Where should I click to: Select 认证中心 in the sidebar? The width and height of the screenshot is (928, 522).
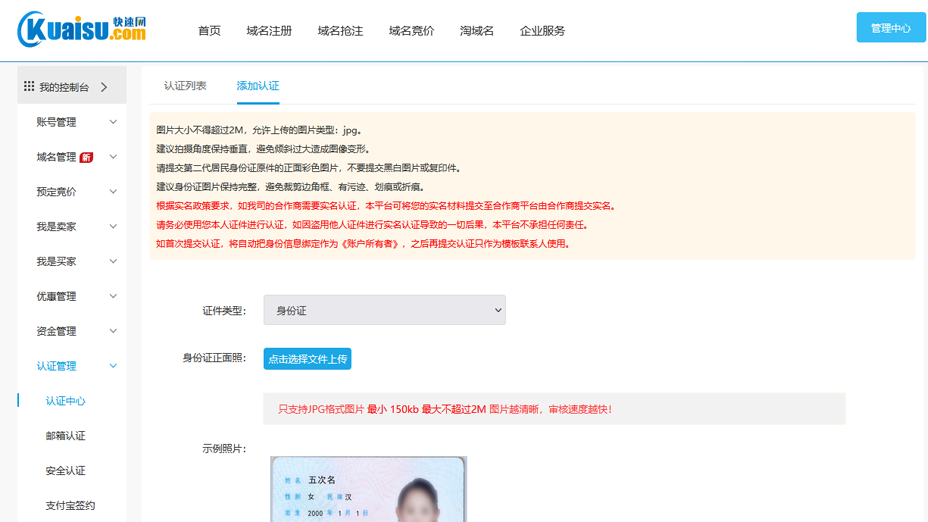tap(66, 401)
